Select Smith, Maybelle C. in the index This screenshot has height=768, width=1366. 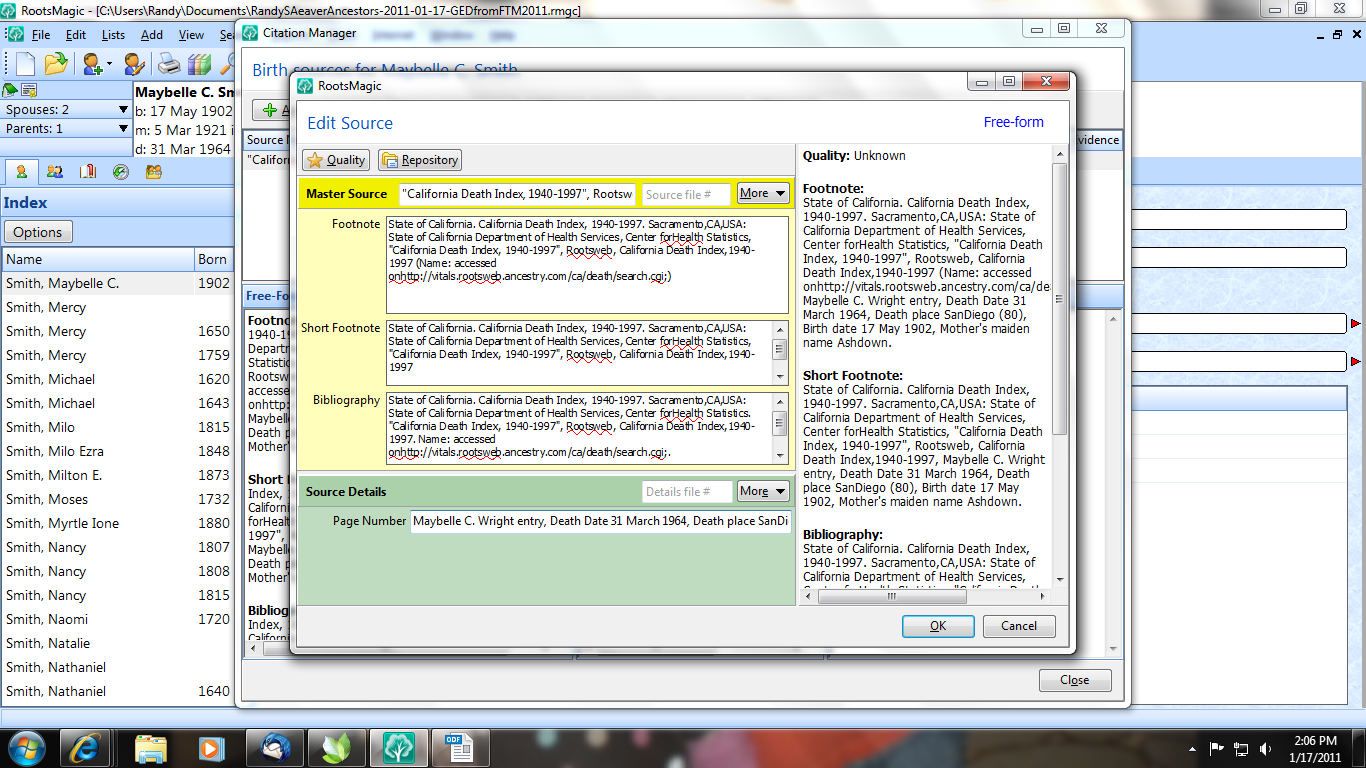(117, 283)
